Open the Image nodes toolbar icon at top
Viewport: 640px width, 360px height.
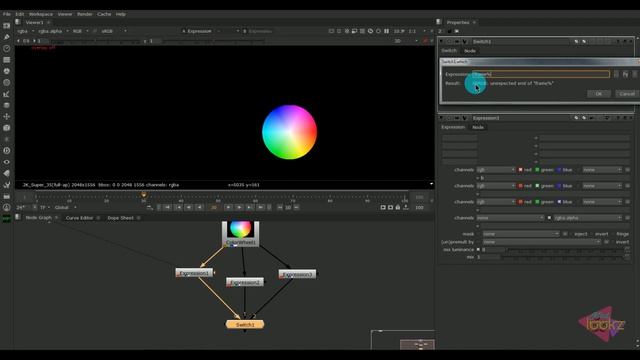point(7,26)
